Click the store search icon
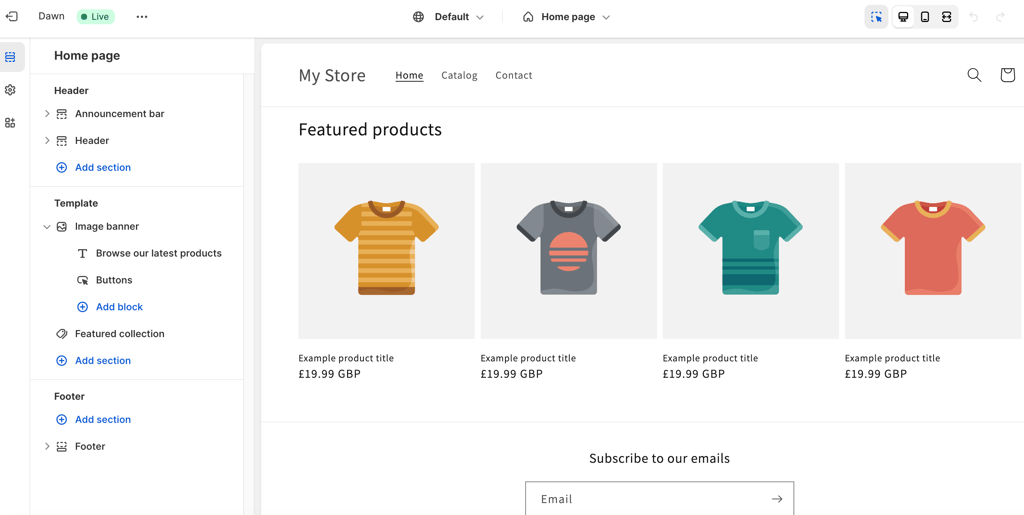 click(x=974, y=75)
